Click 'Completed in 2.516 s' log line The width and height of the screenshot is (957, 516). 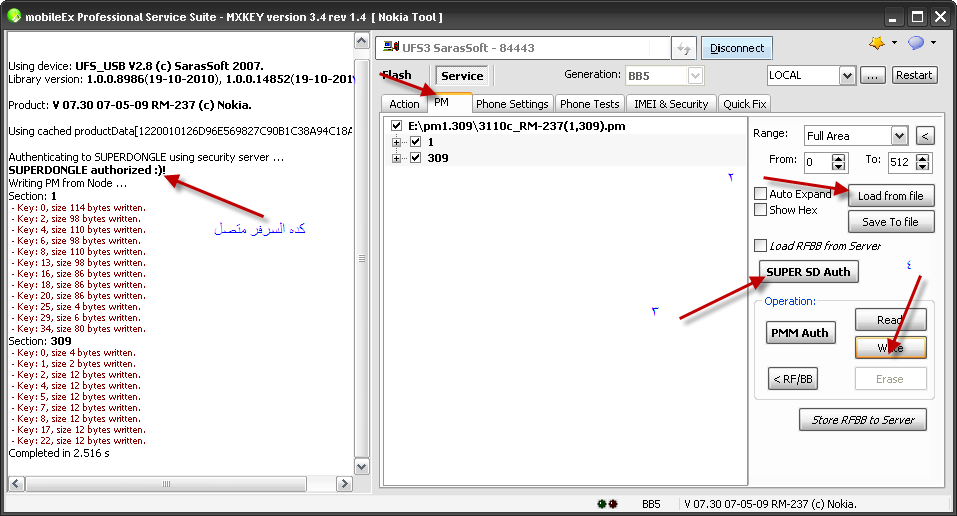tap(59, 453)
